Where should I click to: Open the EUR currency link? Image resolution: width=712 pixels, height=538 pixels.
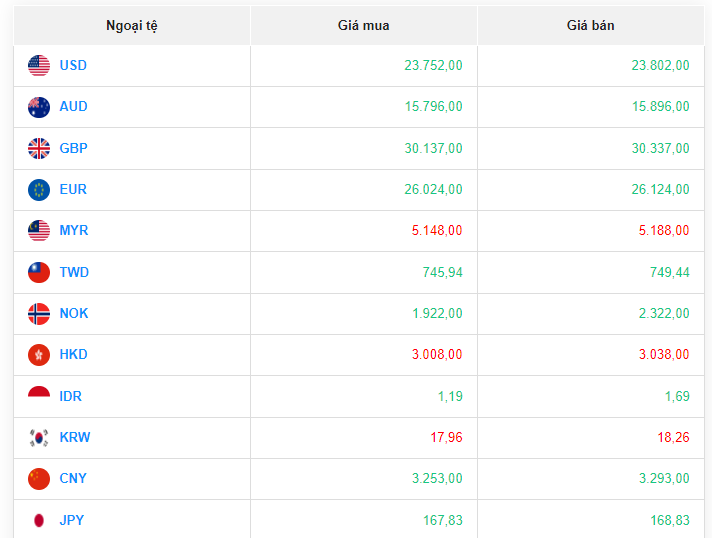tap(73, 190)
